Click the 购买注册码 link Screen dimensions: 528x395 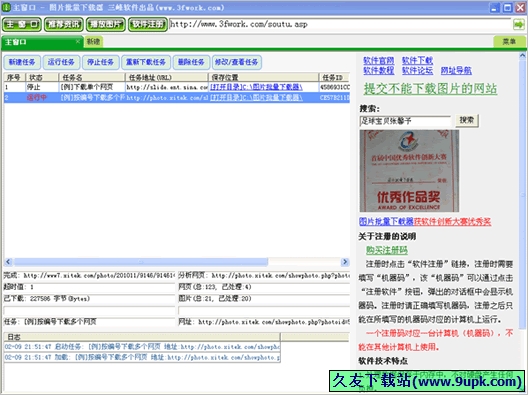(x=387, y=250)
